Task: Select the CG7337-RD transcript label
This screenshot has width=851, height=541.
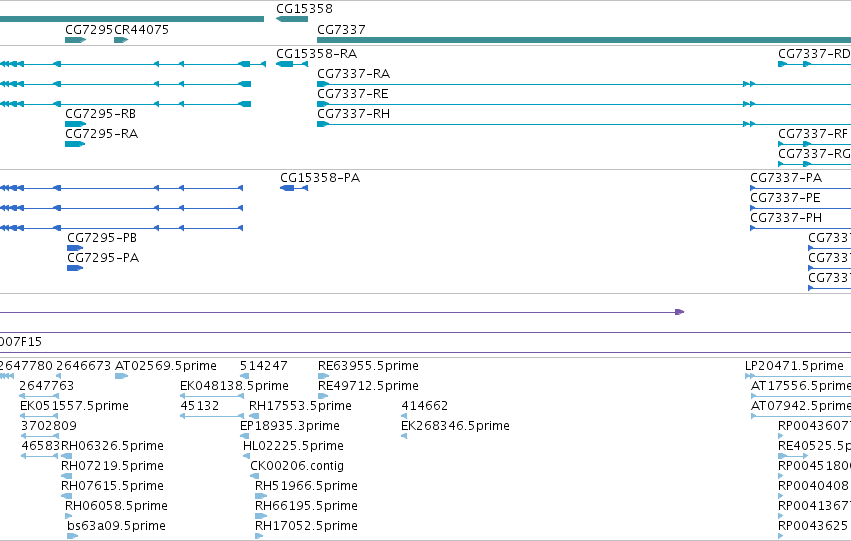Action: (814, 53)
